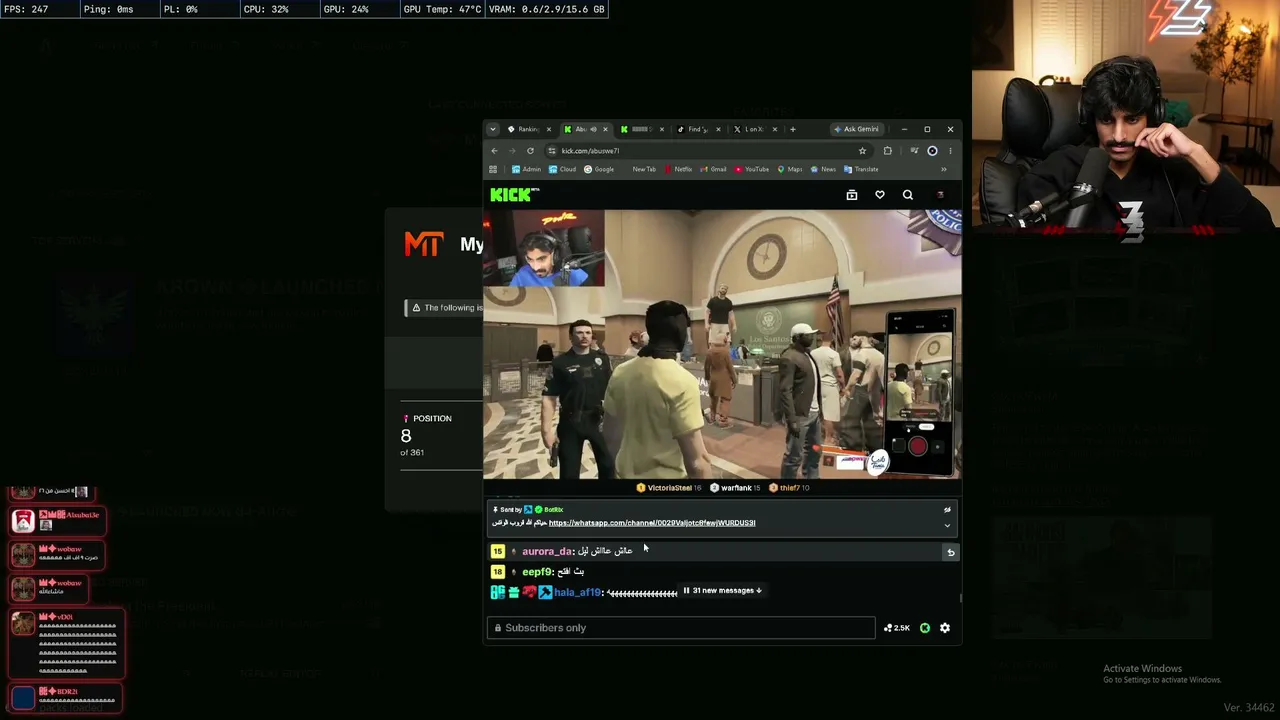The width and height of the screenshot is (1280, 720).
Task: Open the browser extensions puzzle icon
Action: pyautogui.click(x=887, y=151)
